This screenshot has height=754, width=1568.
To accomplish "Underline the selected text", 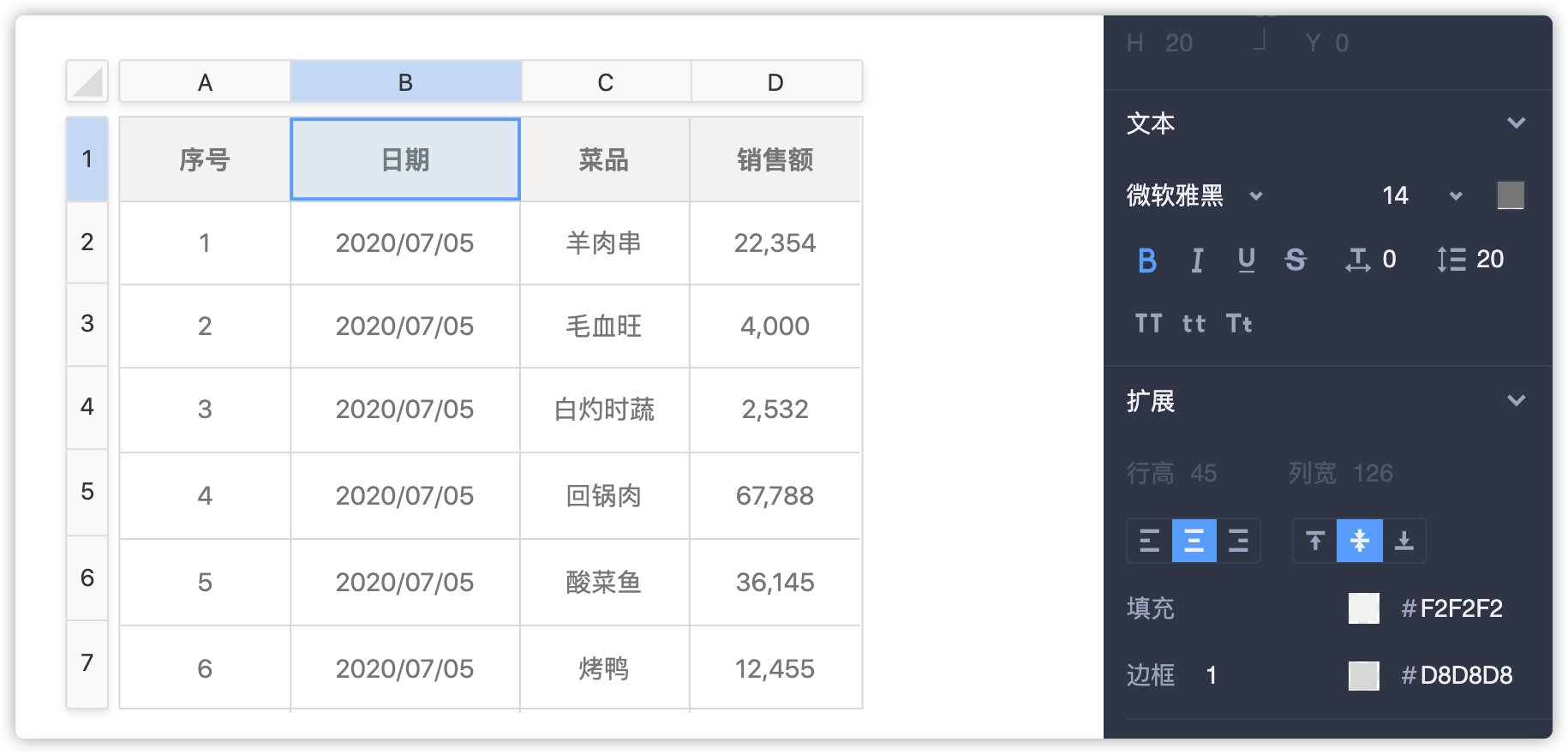I will (1247, 260).
